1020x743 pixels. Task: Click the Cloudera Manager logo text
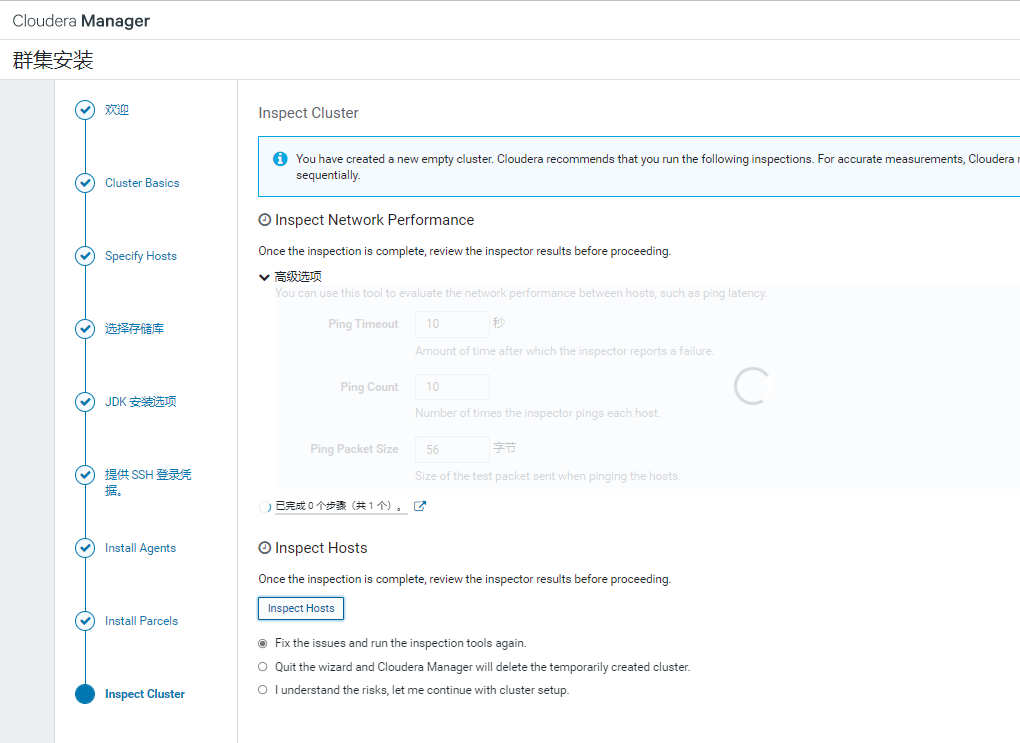81,21
